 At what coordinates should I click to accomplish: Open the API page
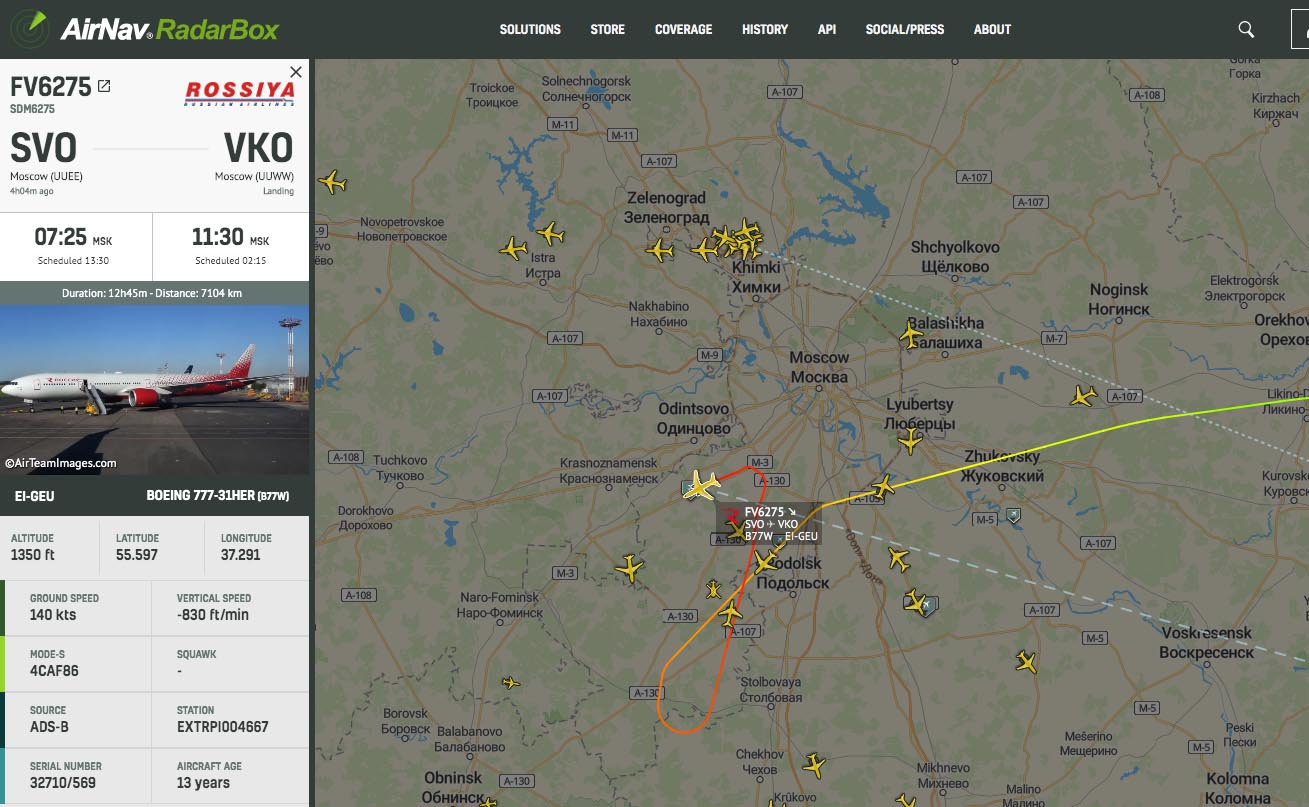tap(827, 29)
